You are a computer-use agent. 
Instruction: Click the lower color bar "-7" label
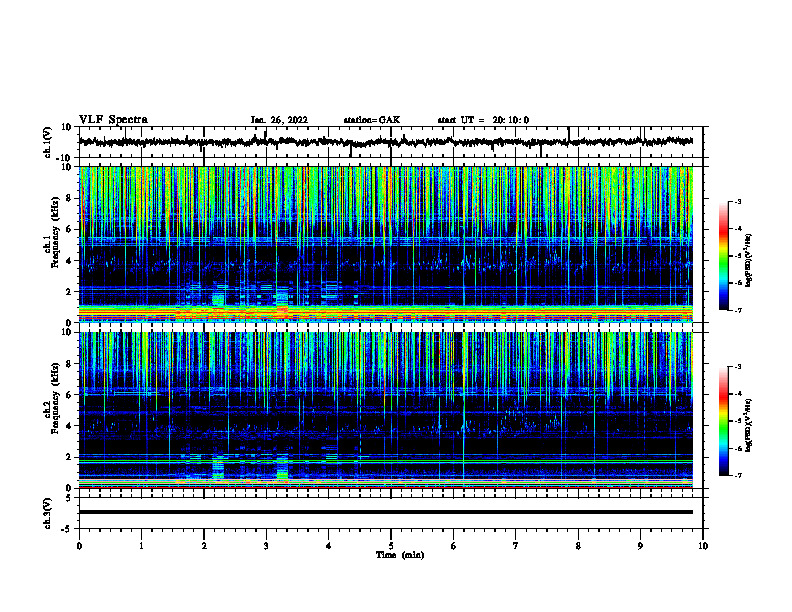(x=737, y=475)
